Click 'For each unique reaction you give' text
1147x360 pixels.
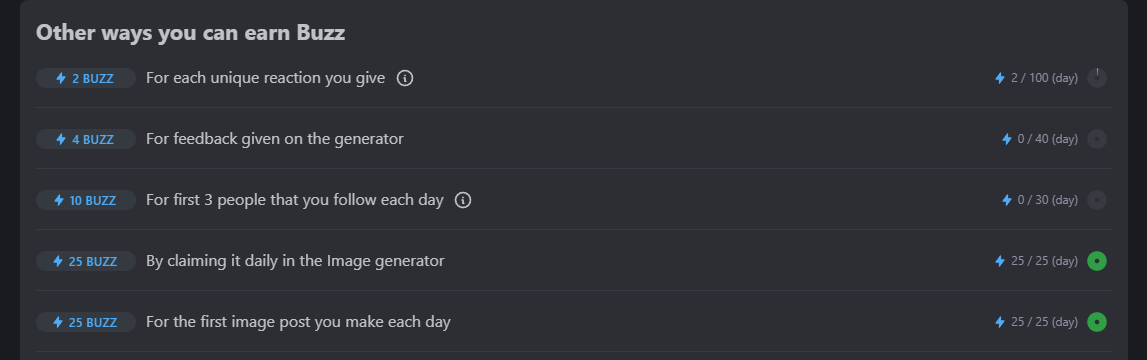[266, 78]
